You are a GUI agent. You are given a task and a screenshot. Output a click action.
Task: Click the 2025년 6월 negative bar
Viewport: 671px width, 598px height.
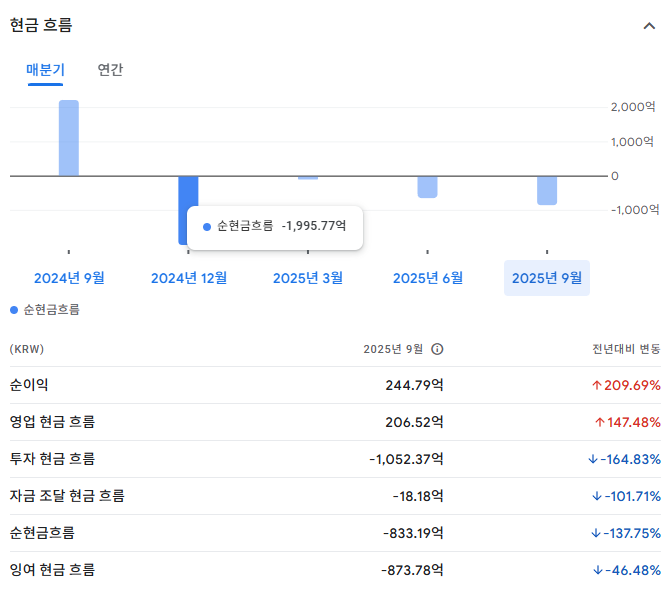[427, 187]
